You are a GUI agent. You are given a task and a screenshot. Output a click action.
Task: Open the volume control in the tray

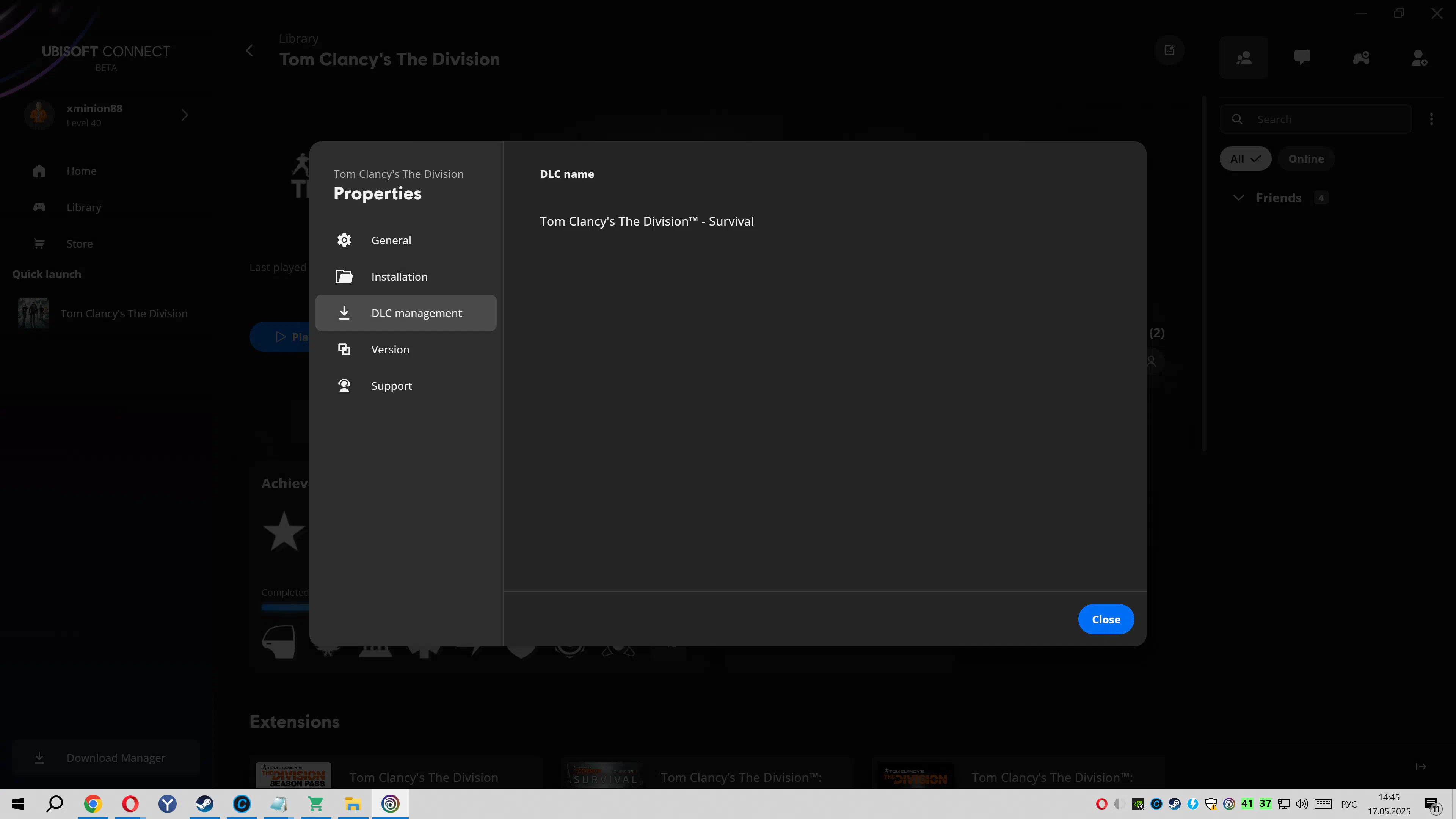tap(1302, 804)
